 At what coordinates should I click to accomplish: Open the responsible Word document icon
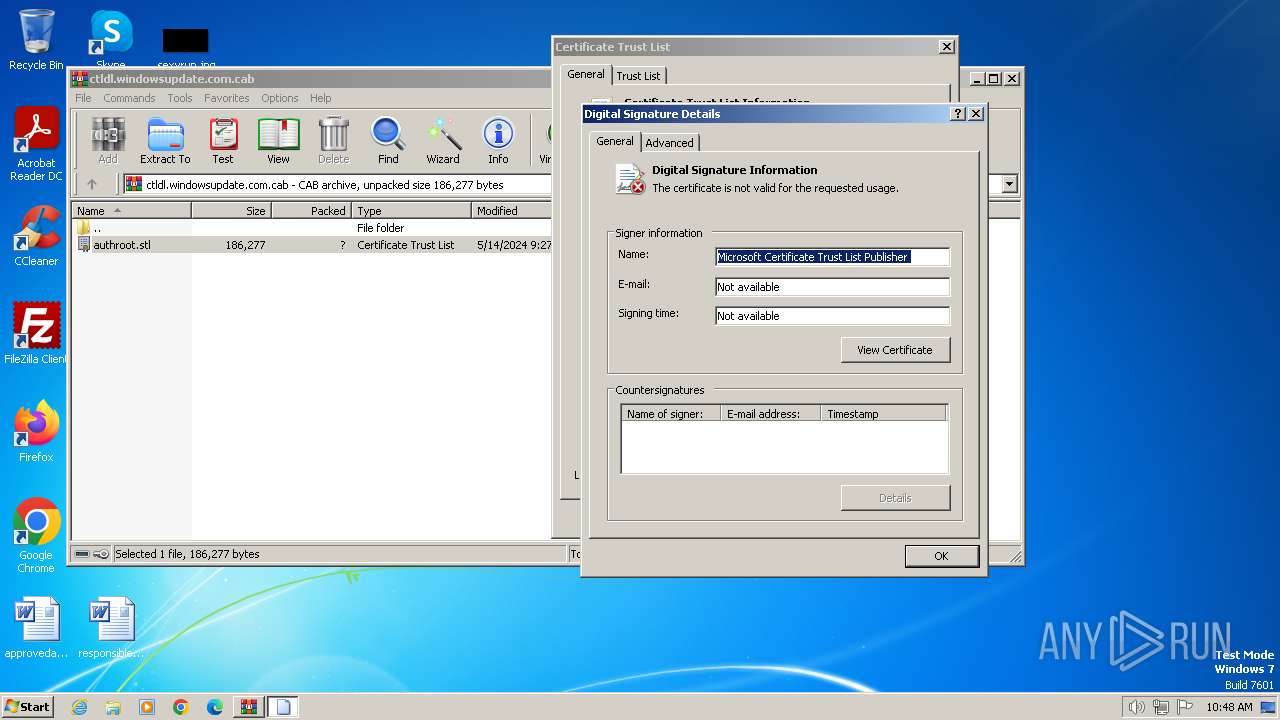click(x=111, y=629)
